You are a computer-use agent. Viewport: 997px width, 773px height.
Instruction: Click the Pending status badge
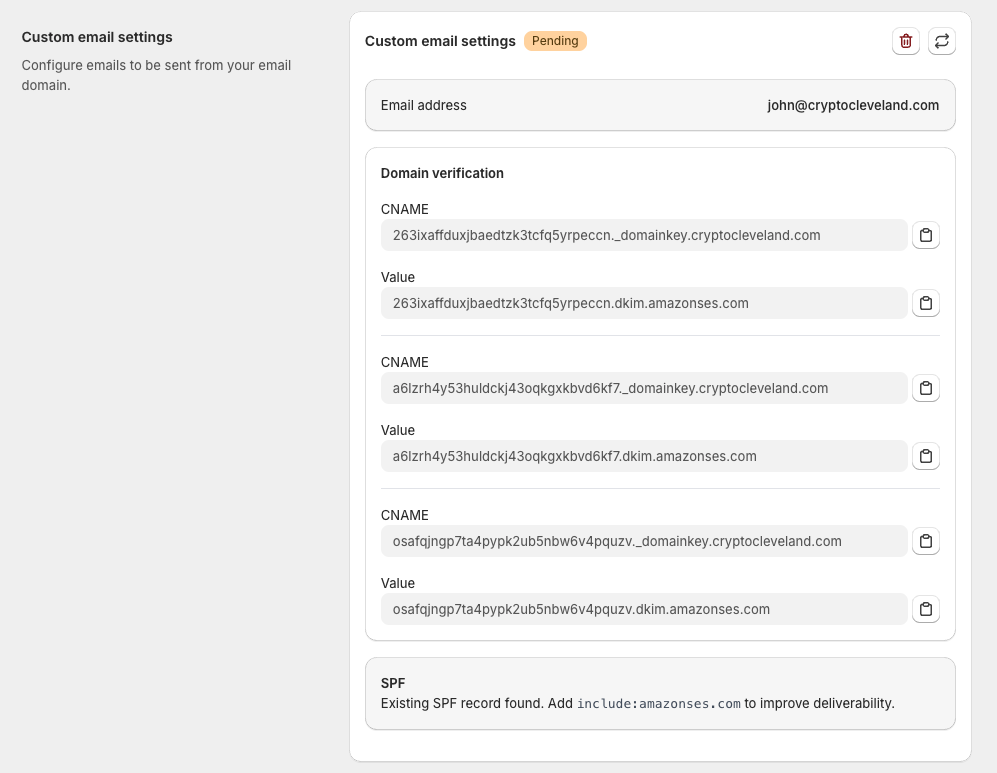[x=555, y=41]
